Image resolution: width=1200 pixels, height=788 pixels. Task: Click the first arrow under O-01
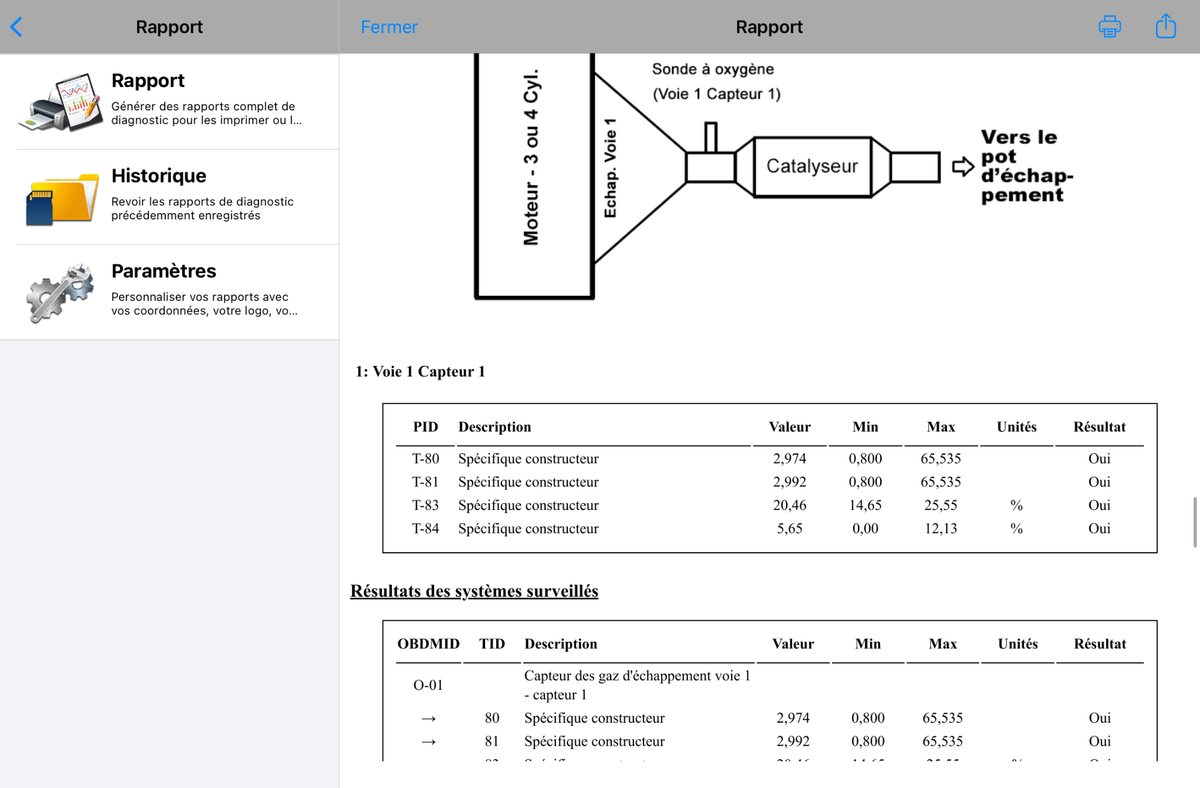coord(428,718)
